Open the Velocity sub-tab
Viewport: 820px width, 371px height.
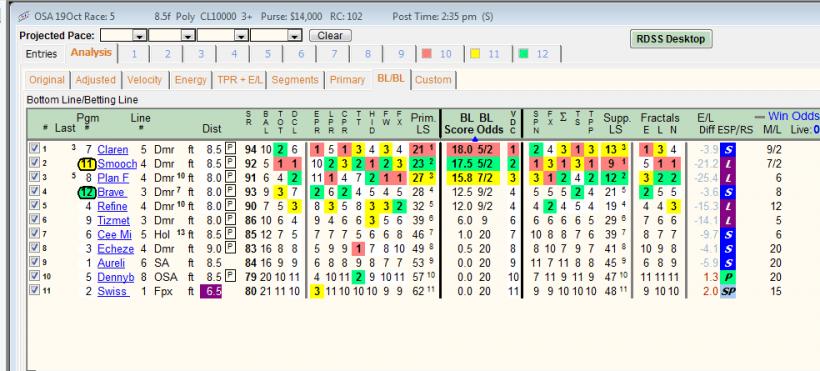[145, 80]
